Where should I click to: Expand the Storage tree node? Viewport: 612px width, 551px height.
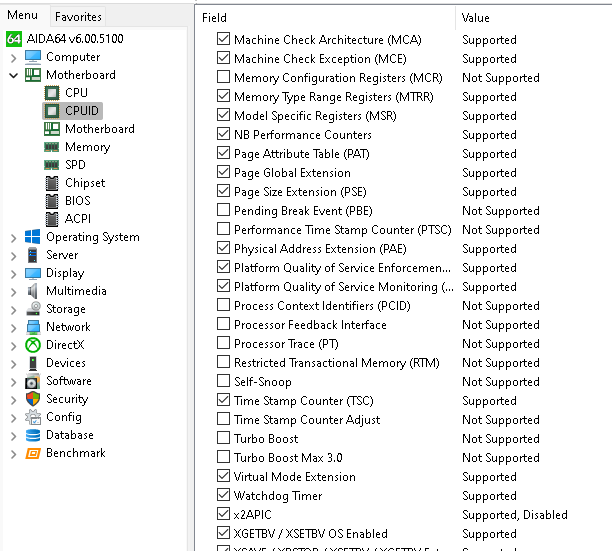click(13, 309)
